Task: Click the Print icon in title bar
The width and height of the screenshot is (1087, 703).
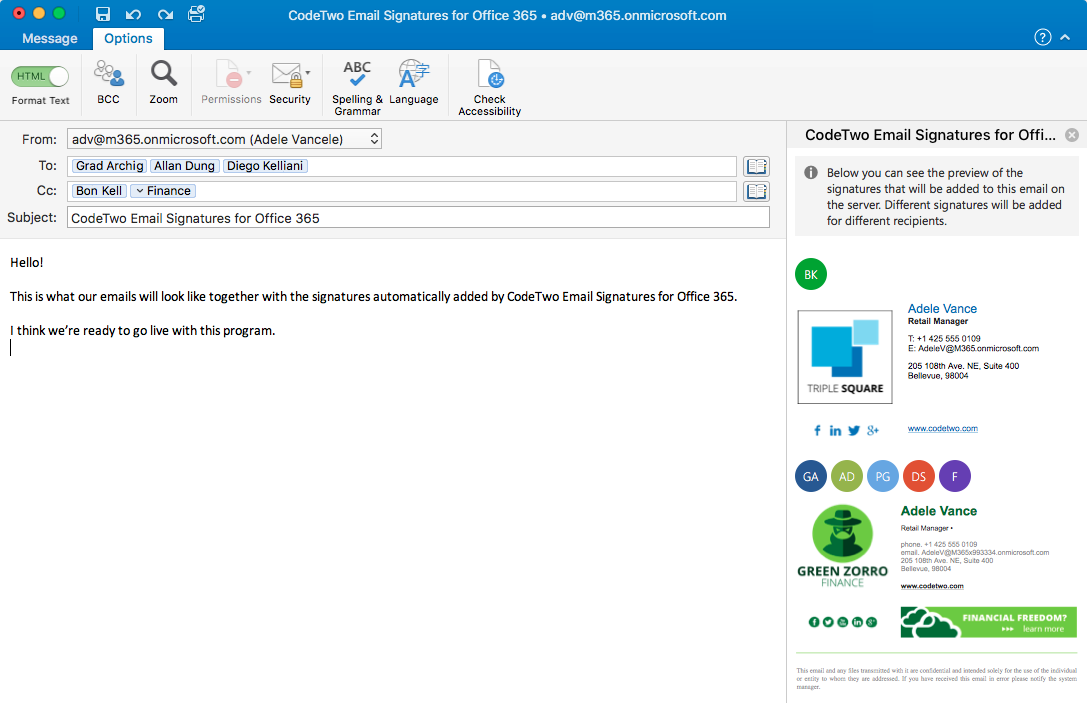Action: click(x=196, y=14)
